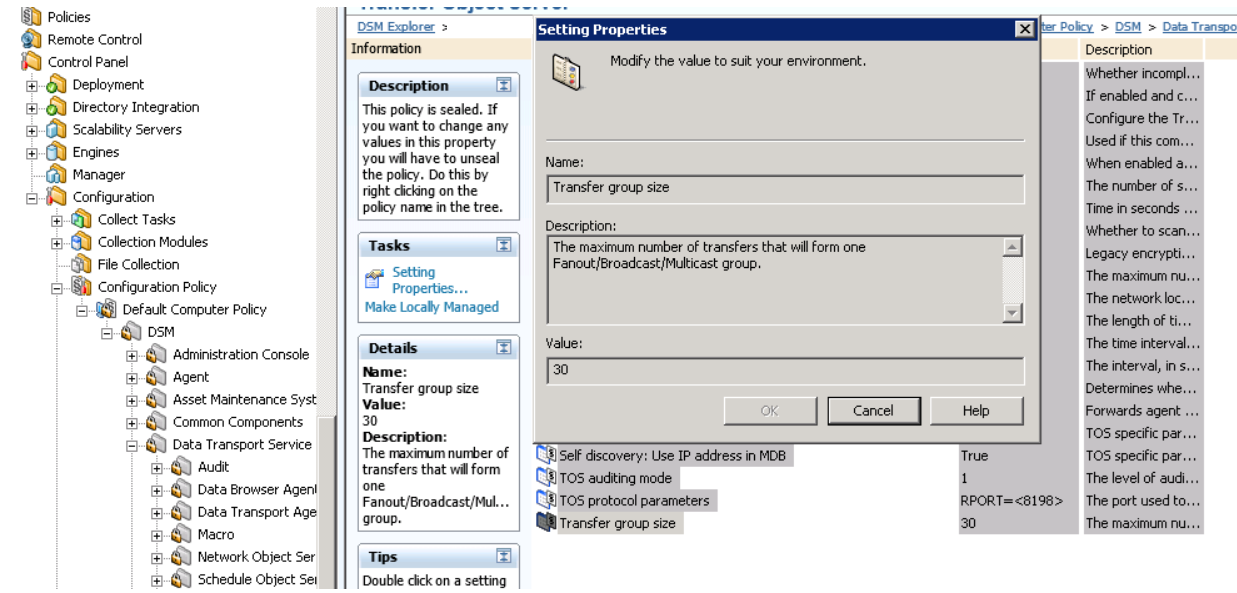Image resolution: width=1237 pixels, height=593 pixels.
Task: Click the Policies tree icon
Action: (31, 17)
